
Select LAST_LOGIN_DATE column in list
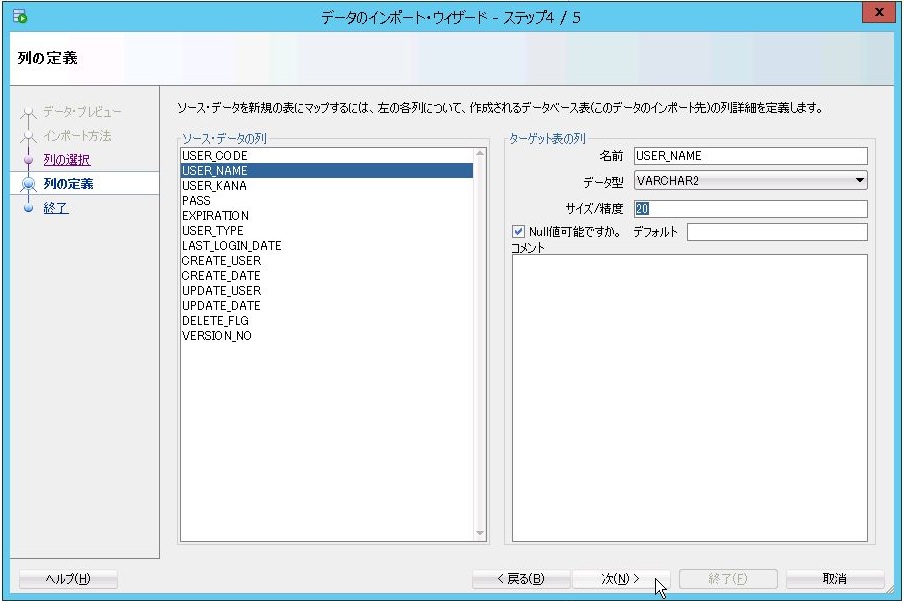pos(231,246)
